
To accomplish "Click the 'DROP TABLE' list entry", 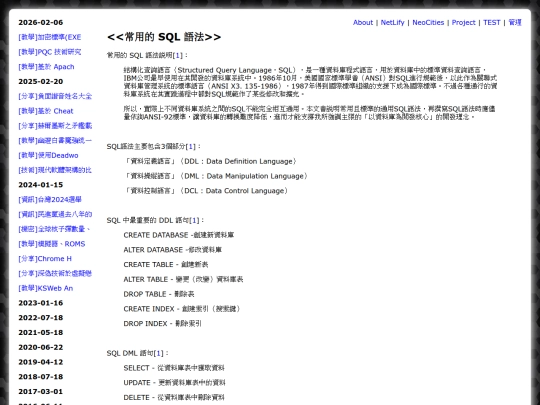I will click(x=159, y=294).
